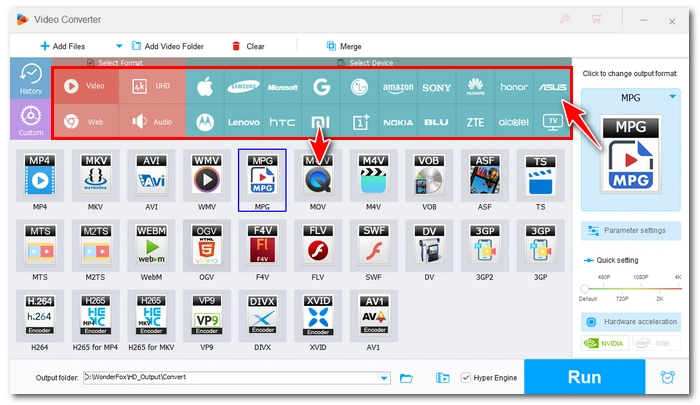Choose the MTS format icon
Image resolution: width=700 pixels, height=405 pixels.
pyautogui.click(x=40, y=246)
